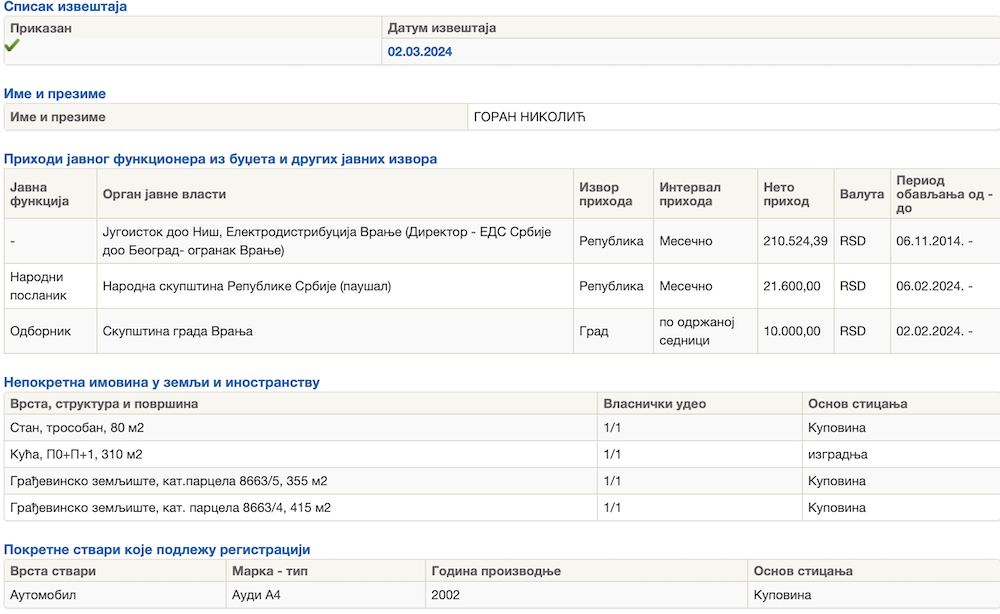Click the green checkmark under Приказан
Image resolution: width=1000 pixels, height=614 pixels.
point(12,46)
